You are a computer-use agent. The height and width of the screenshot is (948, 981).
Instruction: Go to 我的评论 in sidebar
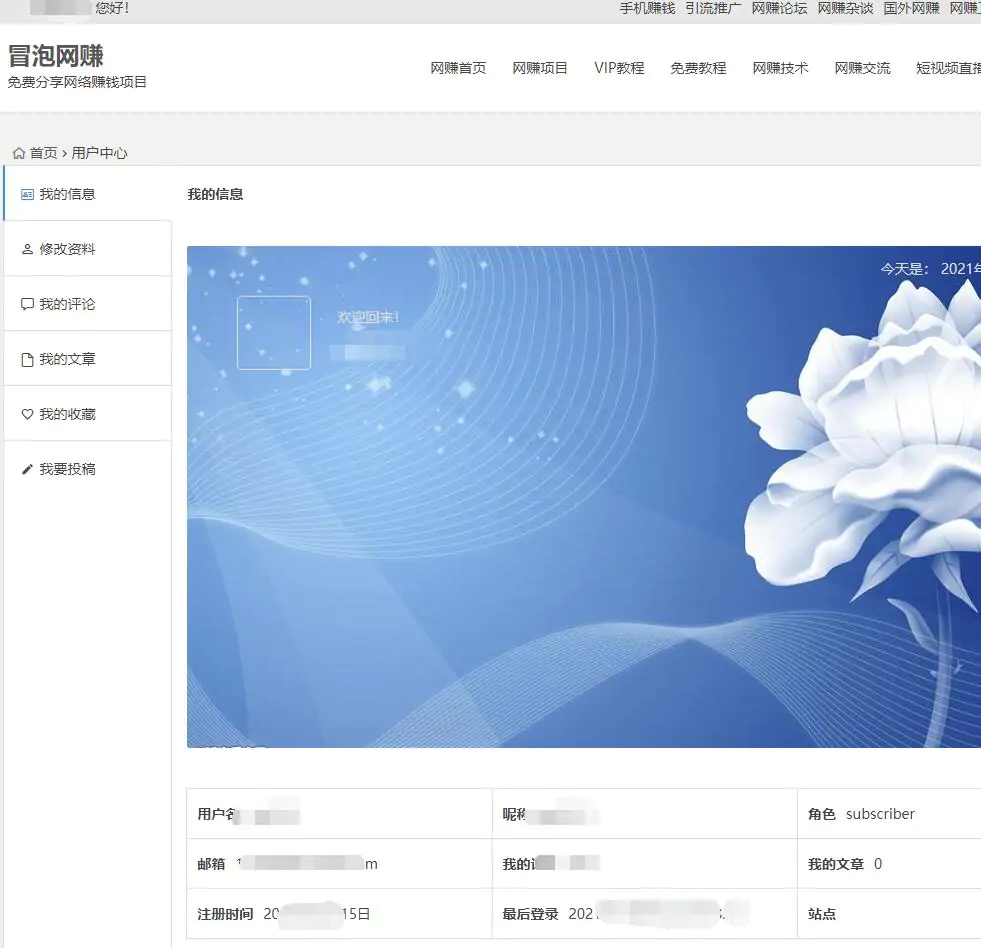point(88,304)
